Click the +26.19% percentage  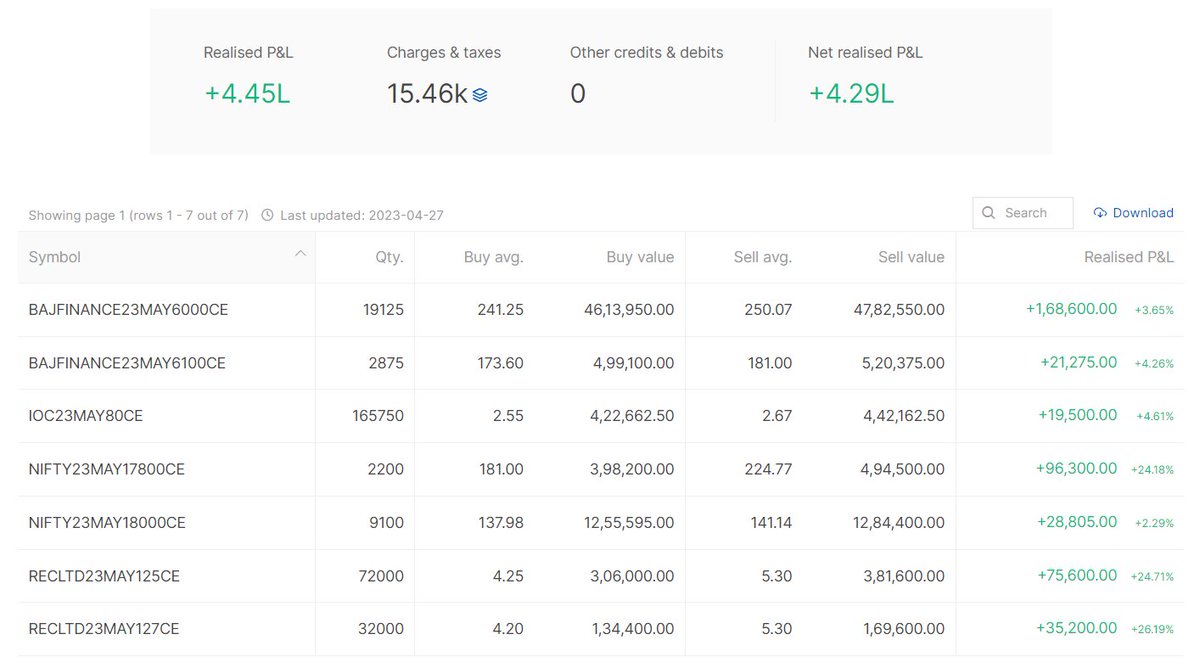pos(1152,630)
